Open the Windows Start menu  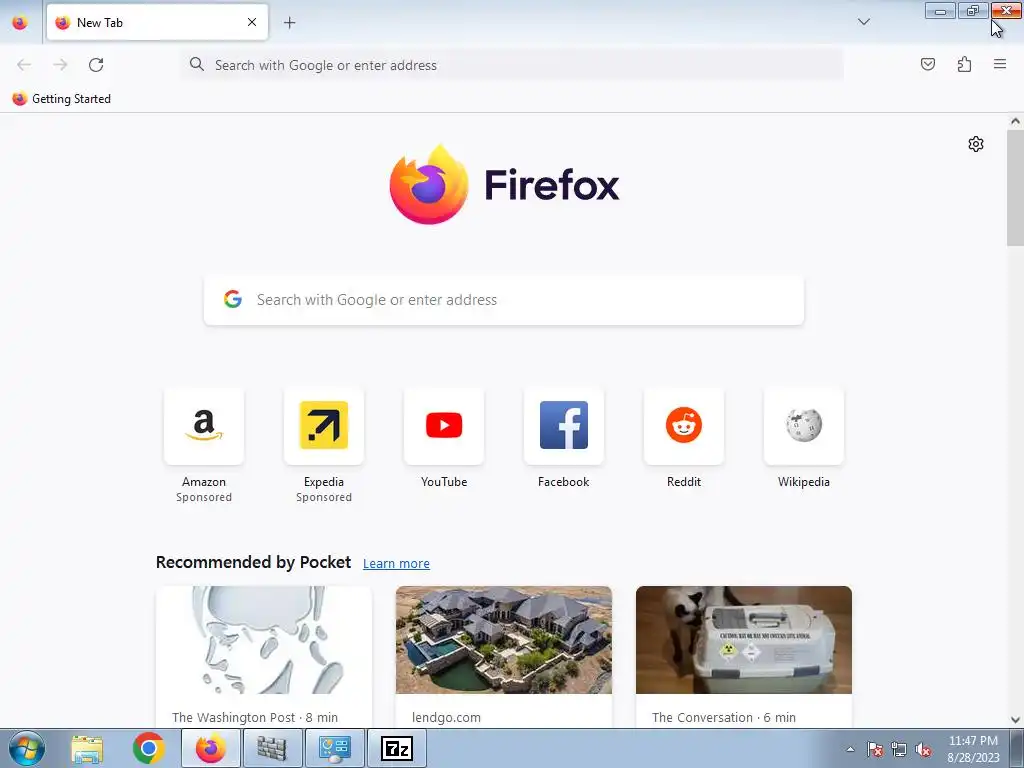(26, 748)
